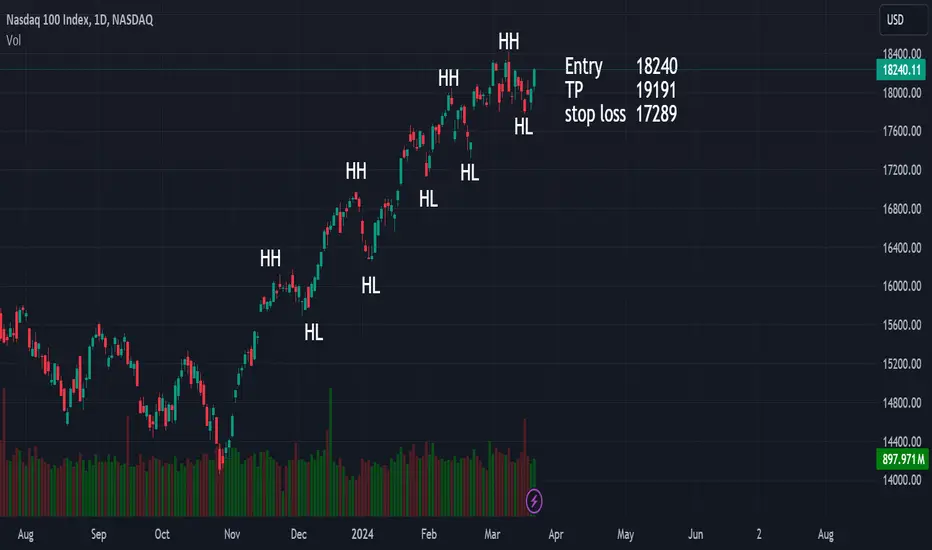Click the 14000.00 price axis label
932x550 pixels.
902,480
